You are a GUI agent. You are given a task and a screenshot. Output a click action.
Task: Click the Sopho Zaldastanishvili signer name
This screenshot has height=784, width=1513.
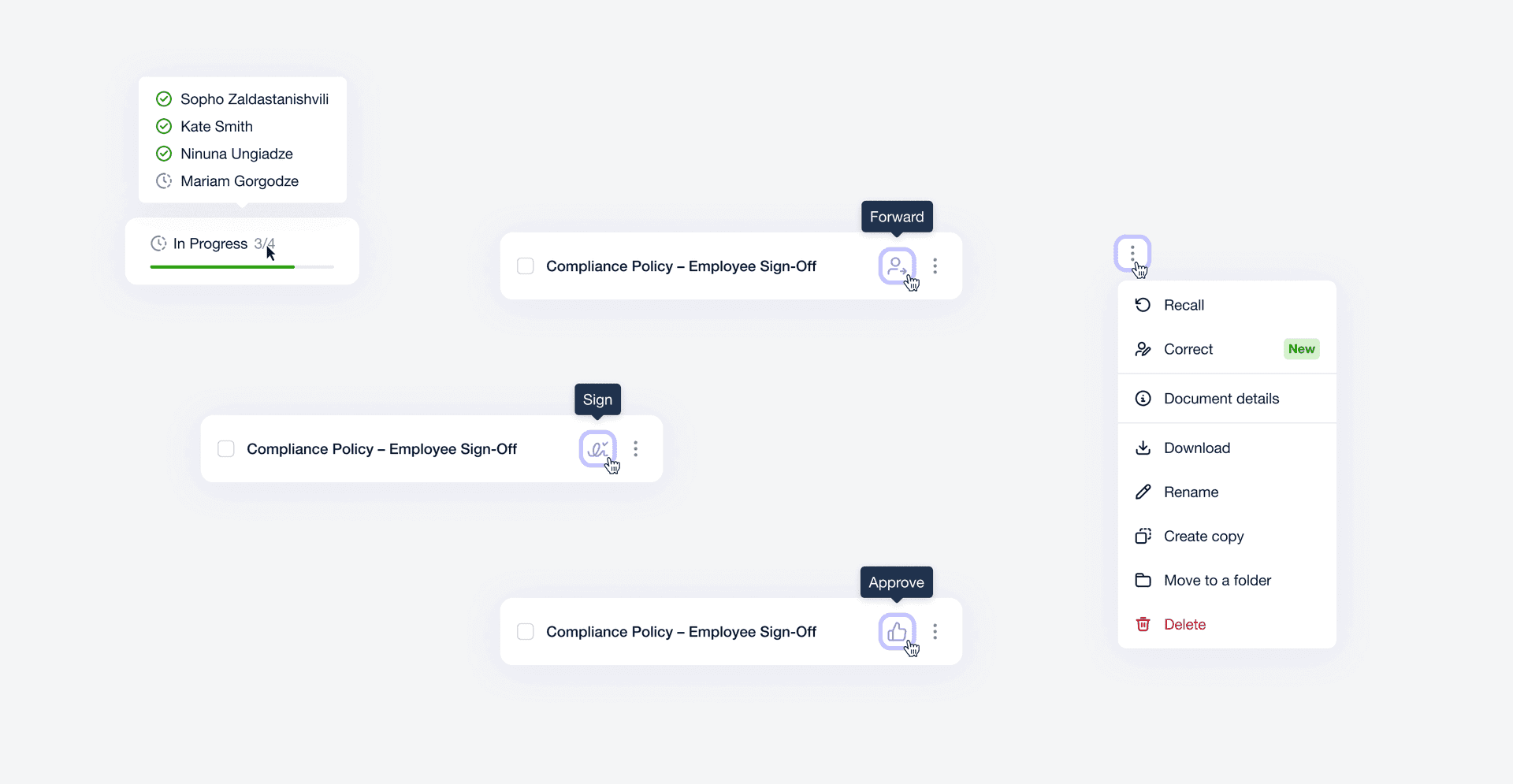coord(255,99)
